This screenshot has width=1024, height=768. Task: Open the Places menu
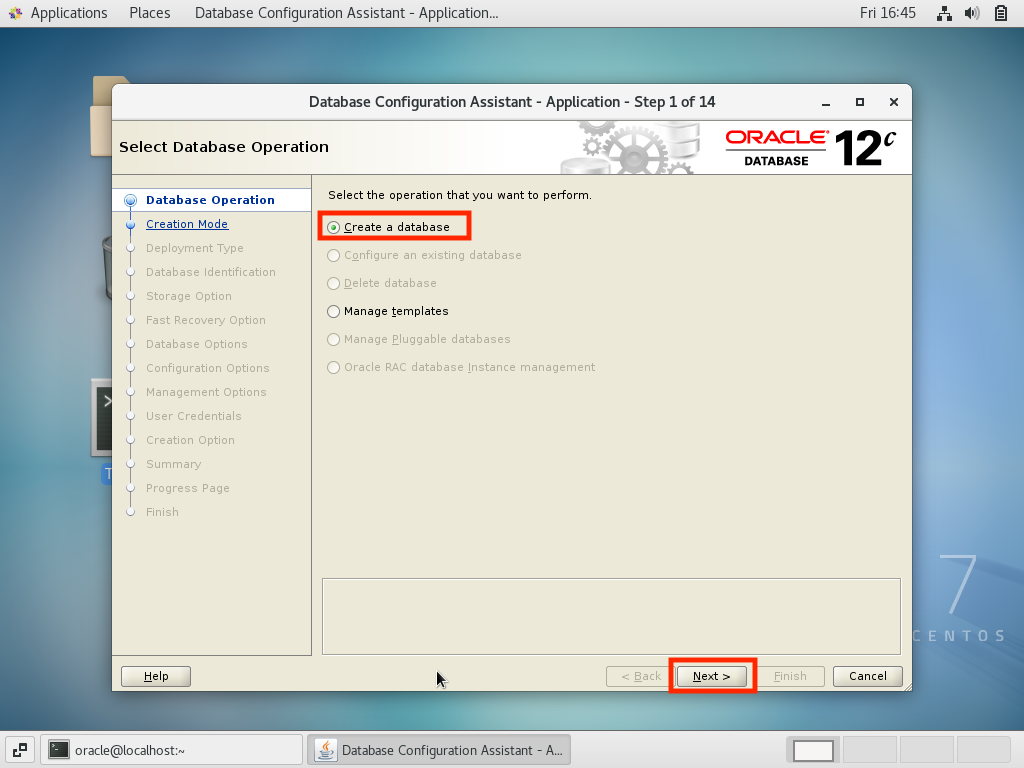click(150, 13)
